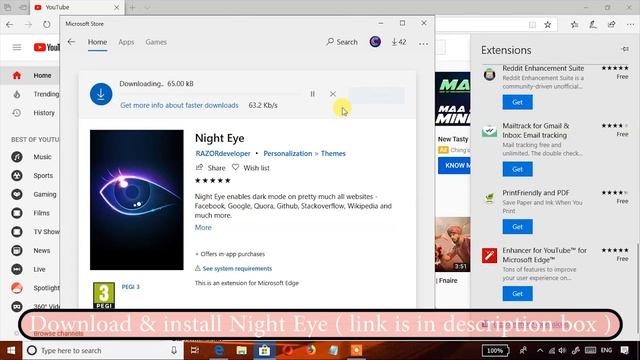Open Task View on the taskbar
640x360 pixels.
coord(195,350)
